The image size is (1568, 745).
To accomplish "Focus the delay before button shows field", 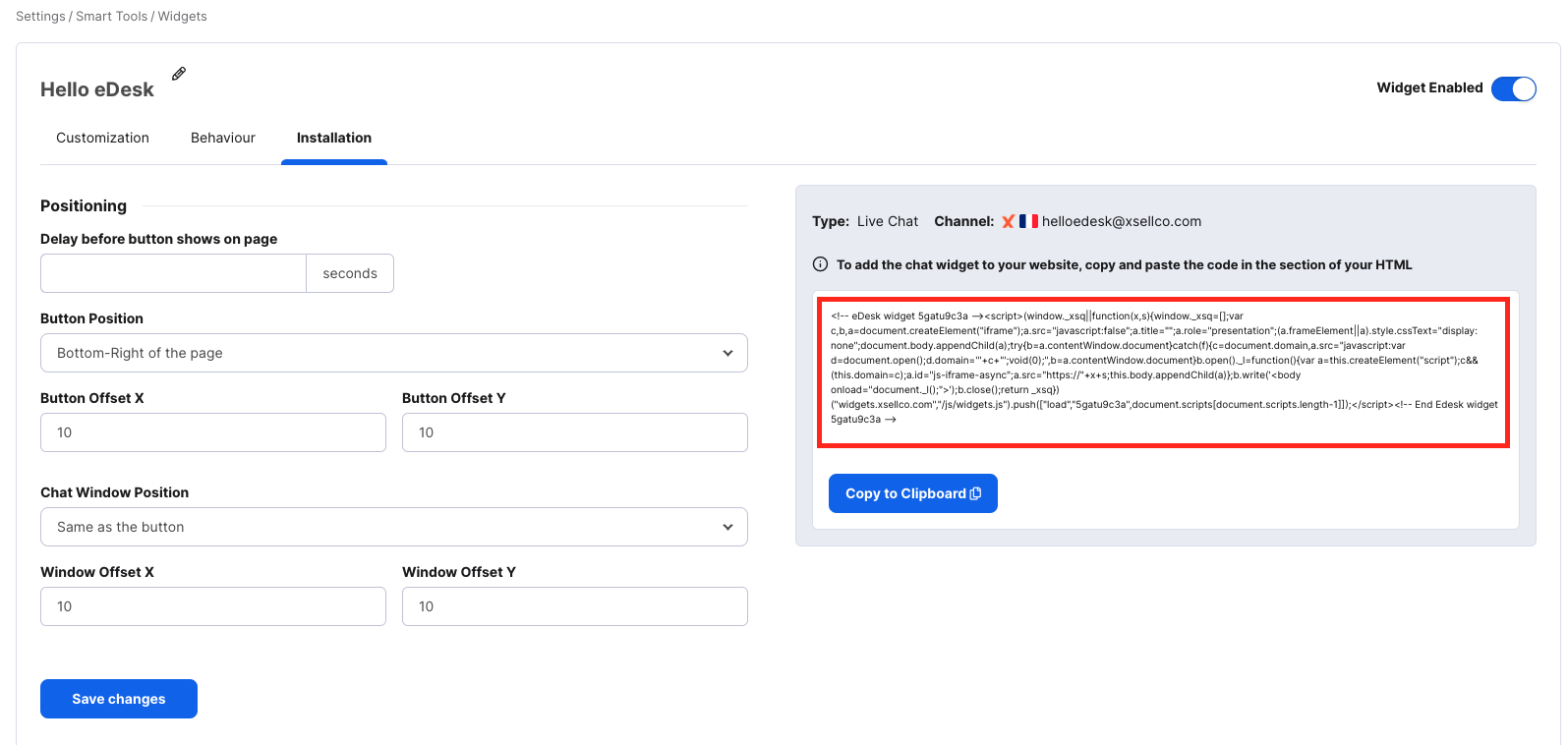I will pos(174,273).
